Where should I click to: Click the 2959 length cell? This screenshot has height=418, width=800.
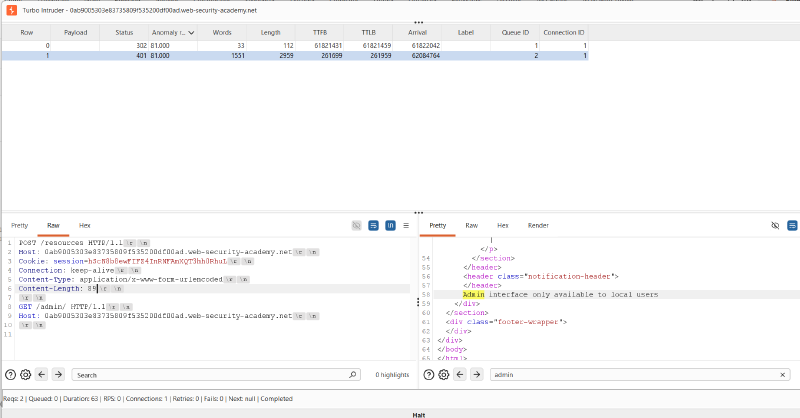pos(270,55)
